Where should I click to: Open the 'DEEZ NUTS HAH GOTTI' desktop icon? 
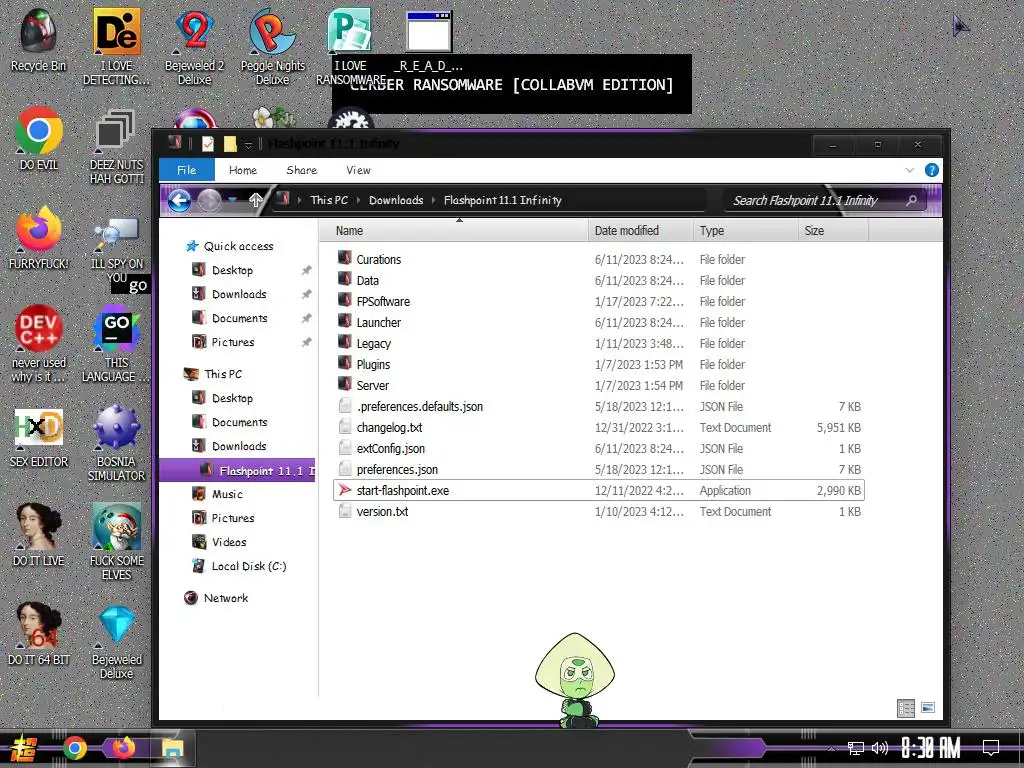pos(116,145)
